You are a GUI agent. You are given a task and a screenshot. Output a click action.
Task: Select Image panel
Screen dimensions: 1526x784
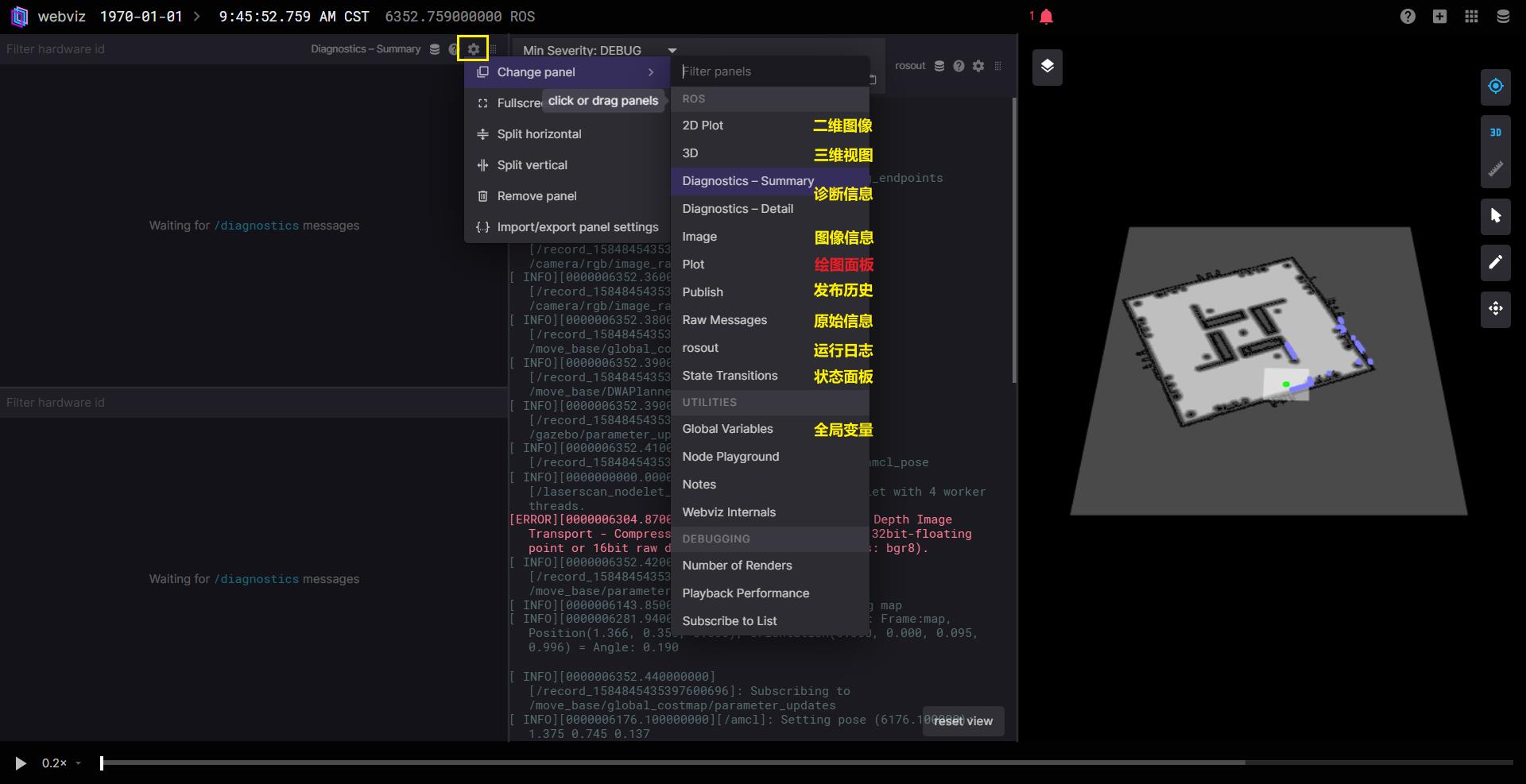770,237
